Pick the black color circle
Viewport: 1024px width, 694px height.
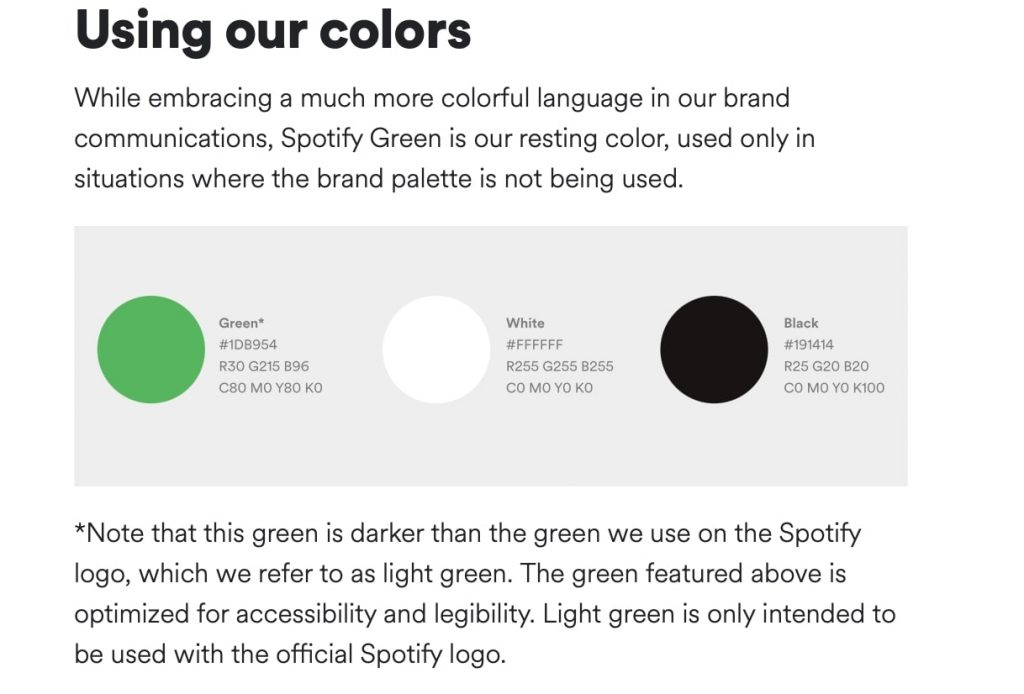coord(714,349)
